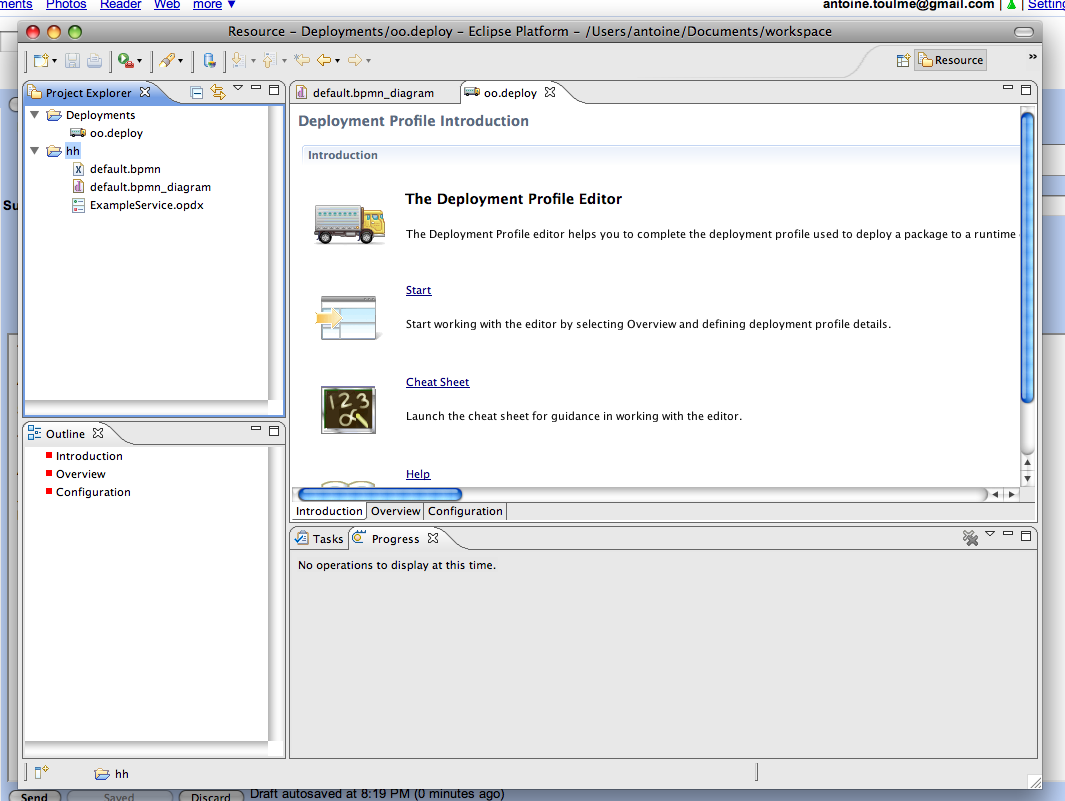1065x801 pixels.
Task: Close the Outline view tab
Action: click(x=98, y=433)
